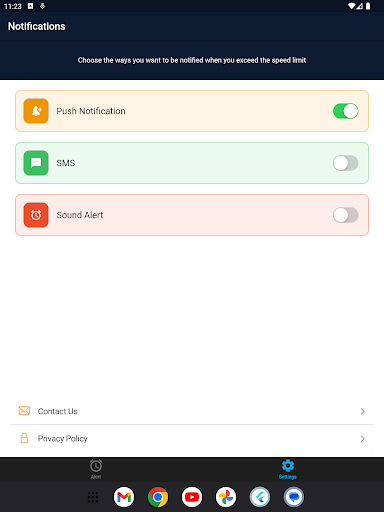Click the red Sound Alert clock icon
This screenshot has width=384, height=512.
(x=36, y=215)
